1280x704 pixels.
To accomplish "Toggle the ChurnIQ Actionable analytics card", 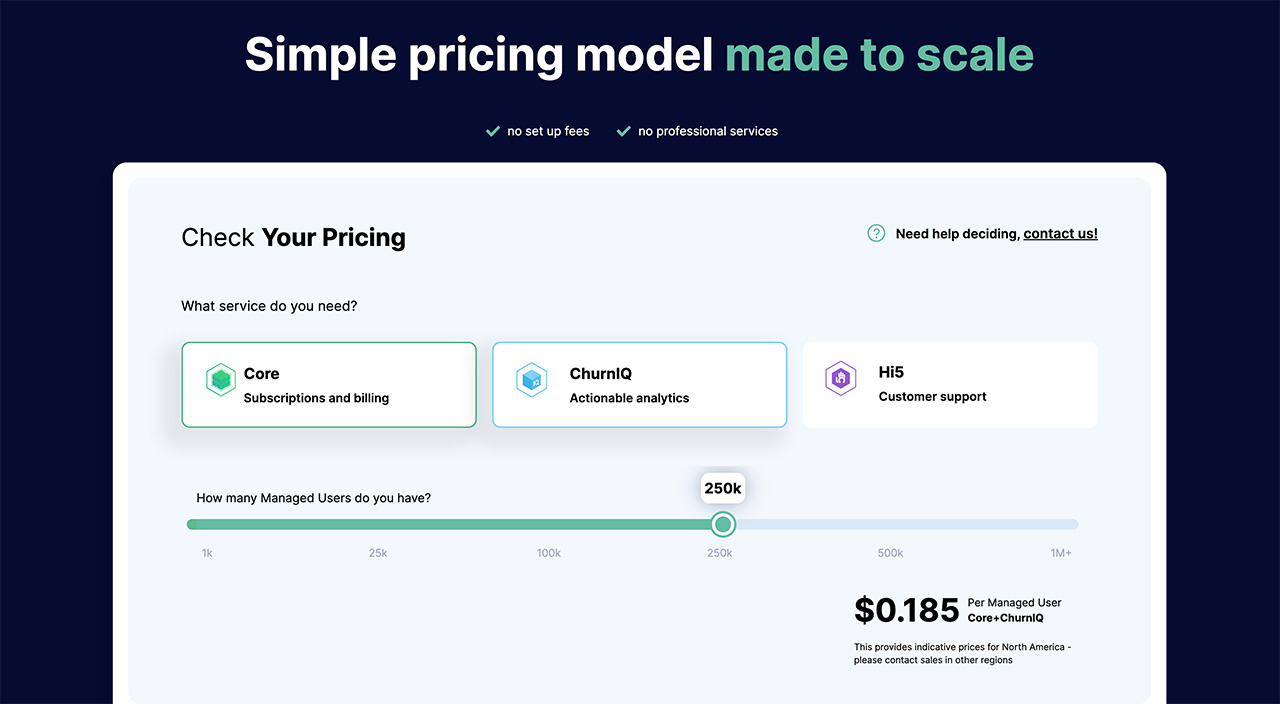I will tap(640, 385).
